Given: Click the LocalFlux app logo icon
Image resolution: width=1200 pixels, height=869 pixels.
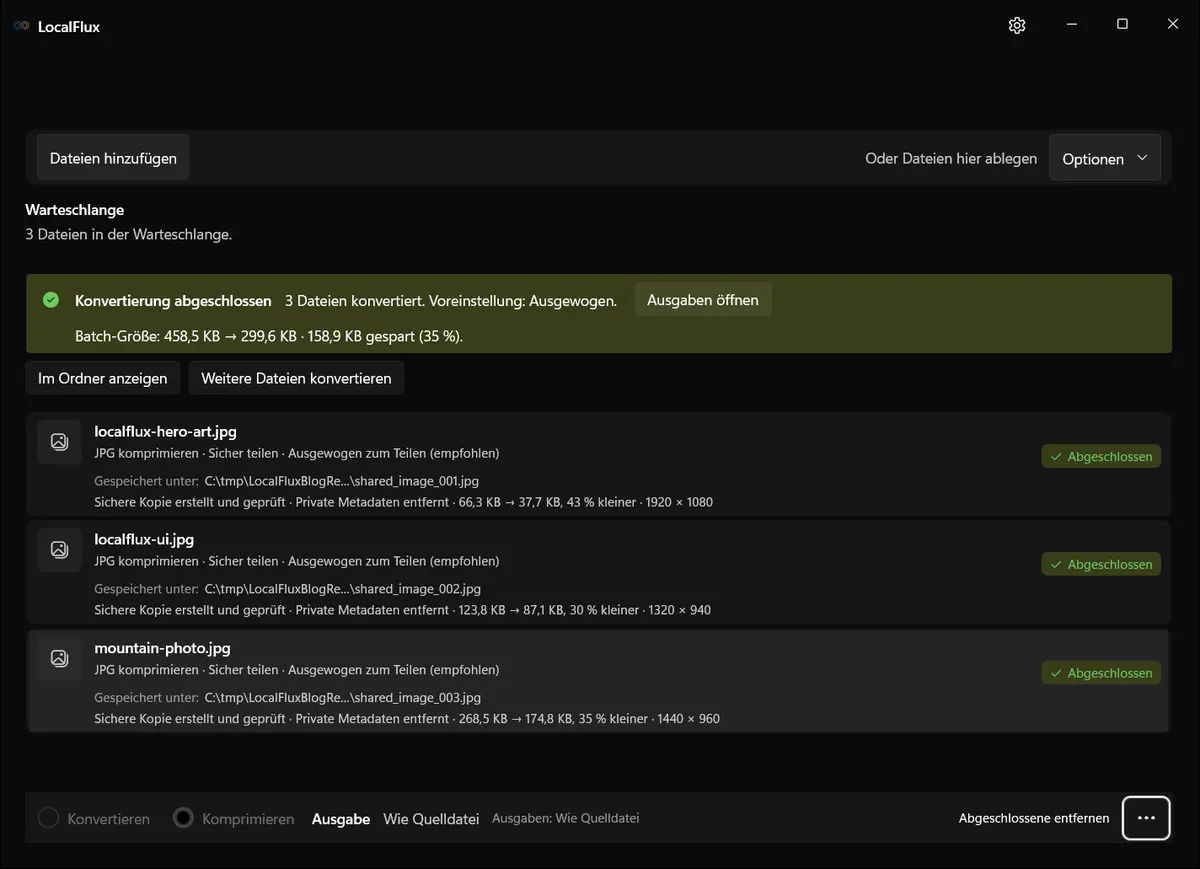Looking at the screenshot, I should (x=21, y=26).
